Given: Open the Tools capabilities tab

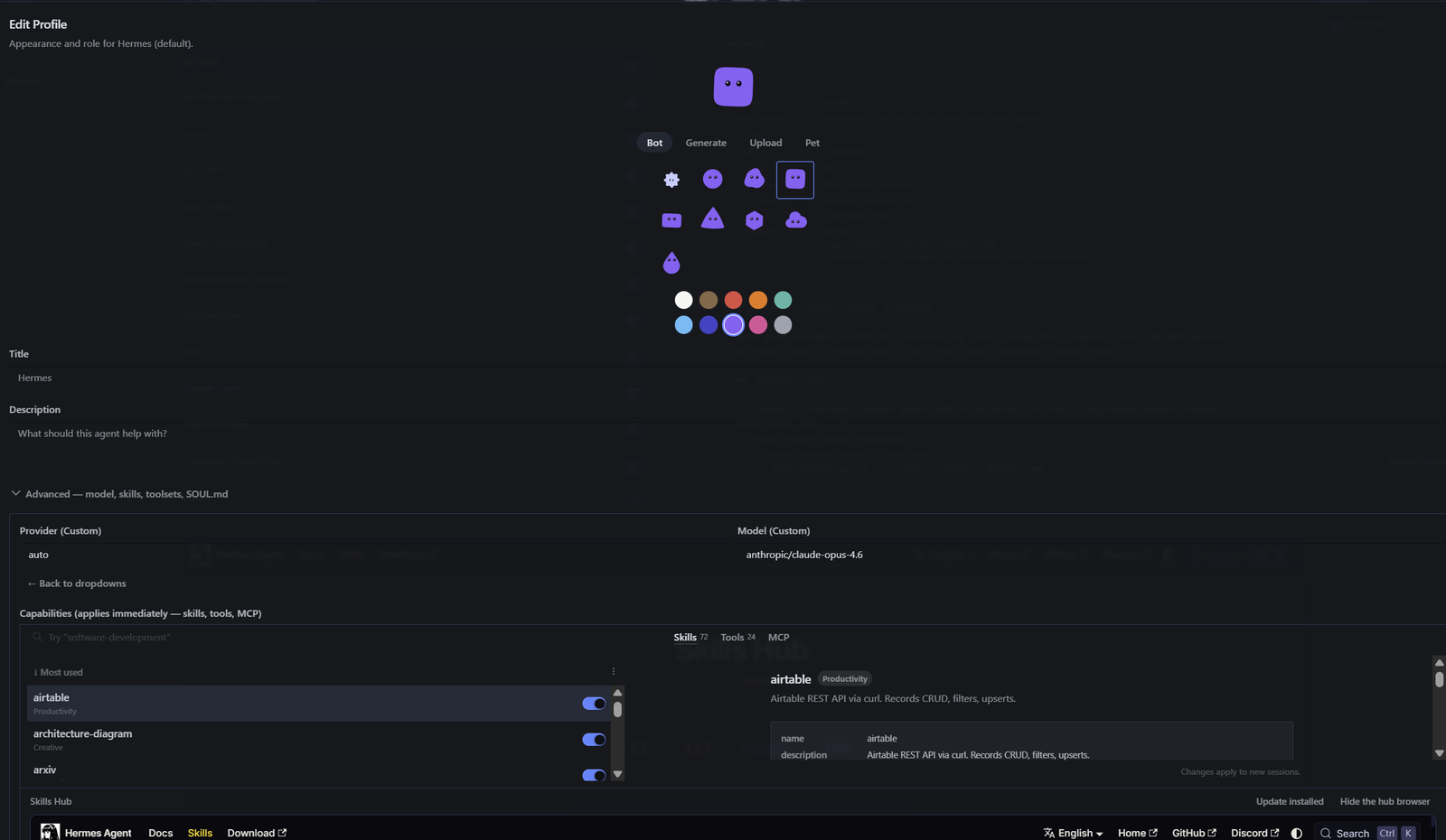Looking at the screenshot, I should (737, 638).
